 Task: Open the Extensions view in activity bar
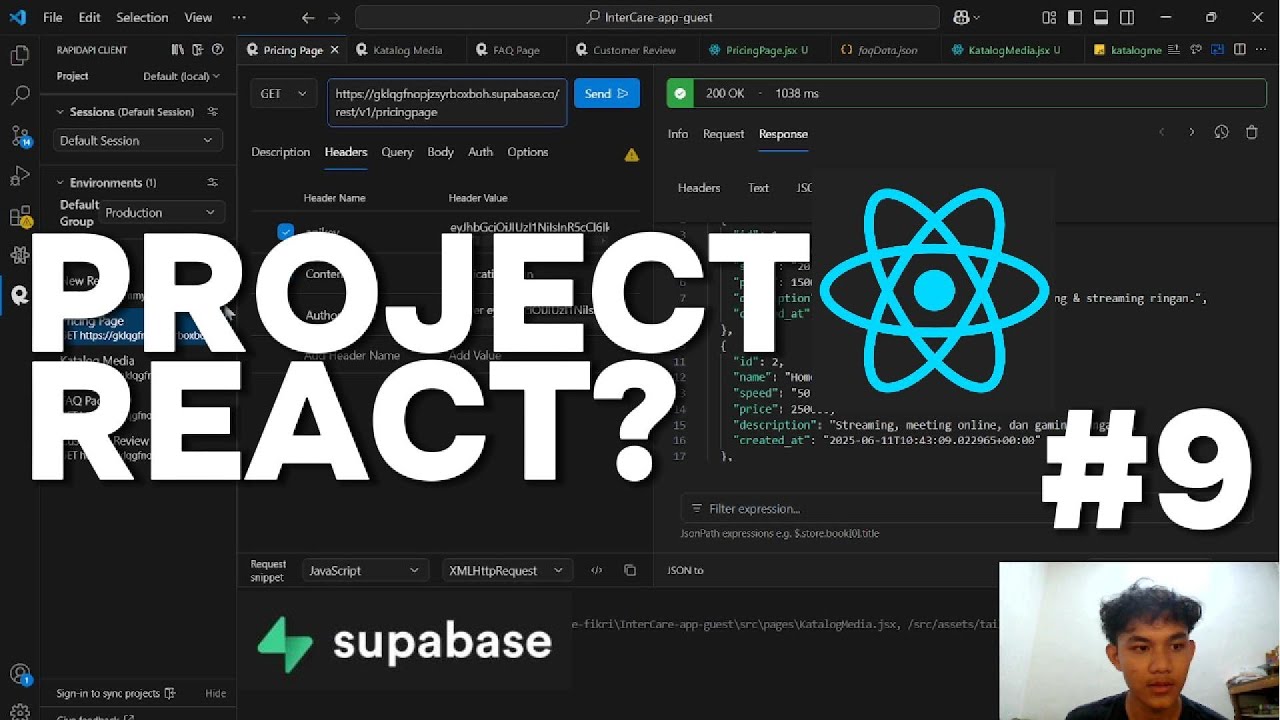19,216
